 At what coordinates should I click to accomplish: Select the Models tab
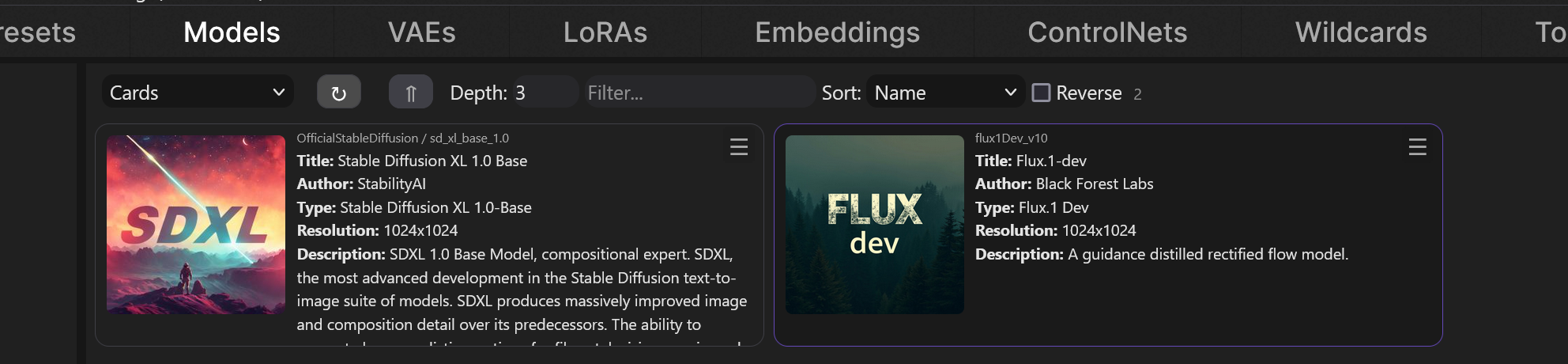click(x=232, y=32)
